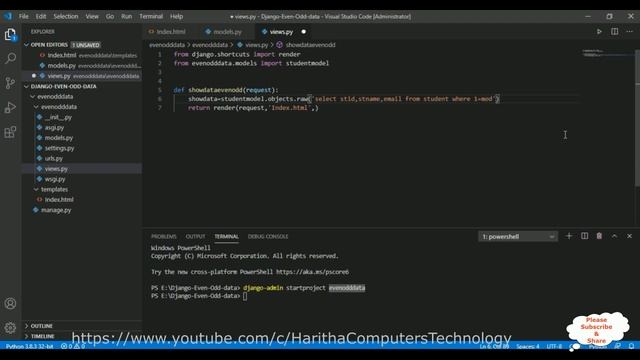Switch to Debug Console tab
This screenshot has height=360, width=640.
click(268, 236)
